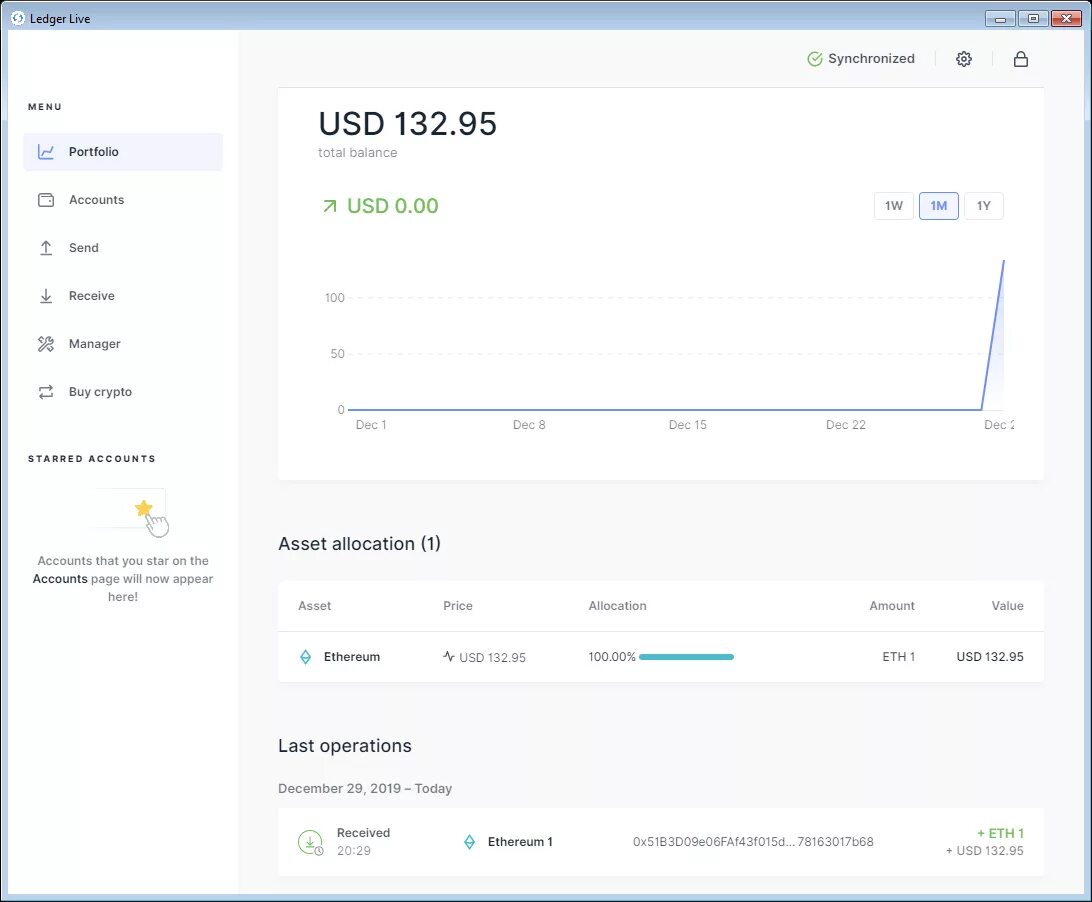Go to Accounts page
Screen dimensions: 1092x902
(123, 200)
